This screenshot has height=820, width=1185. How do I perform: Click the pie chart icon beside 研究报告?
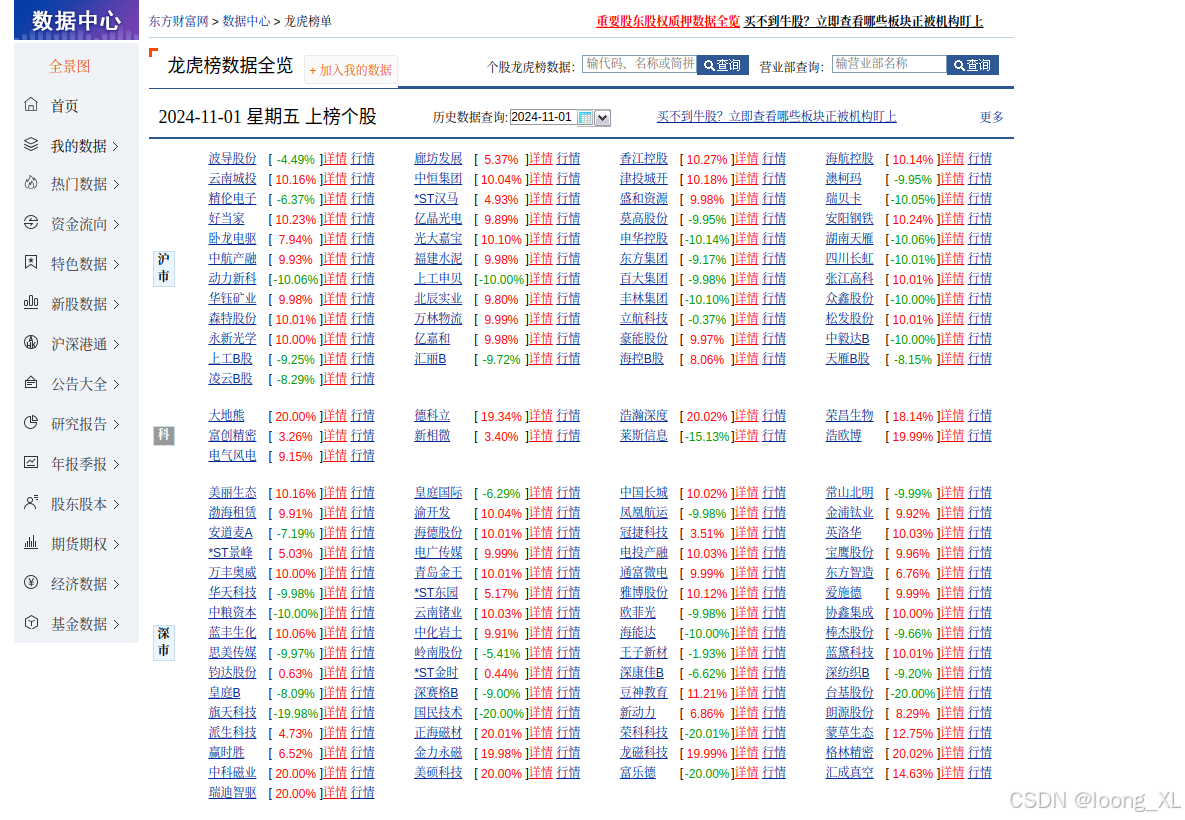click(x=31, y=422)
